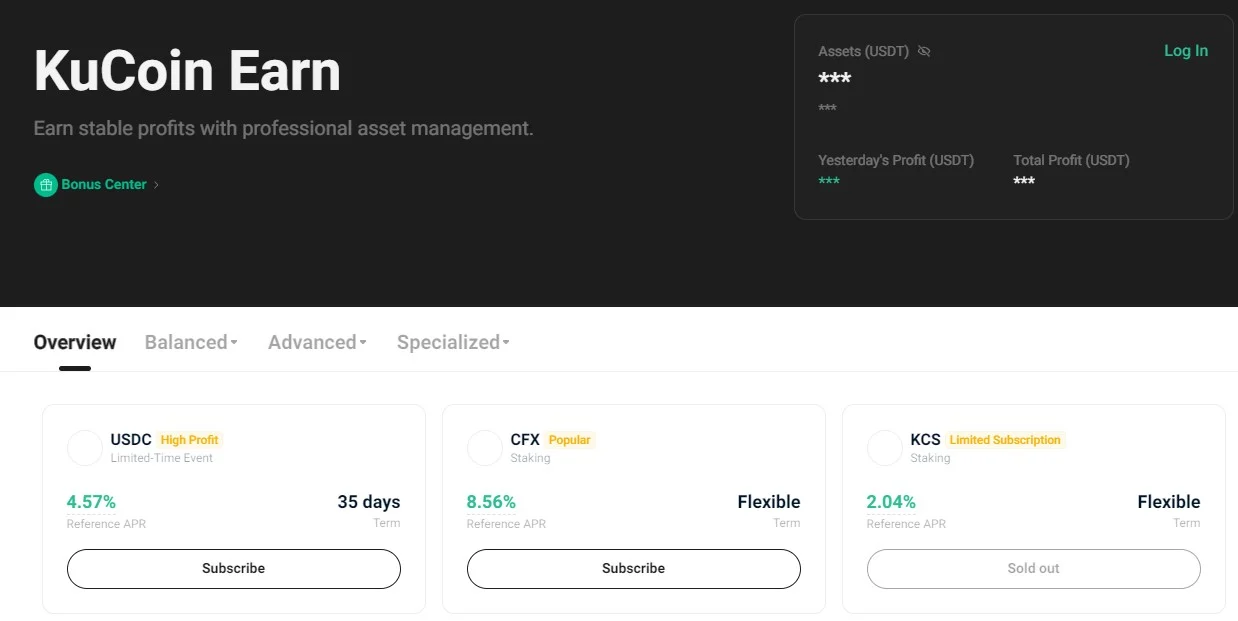Click the Popular tag on CFX
This screenshot has width=1238, height=621.
pyautogui.click(x=570, y=440)
